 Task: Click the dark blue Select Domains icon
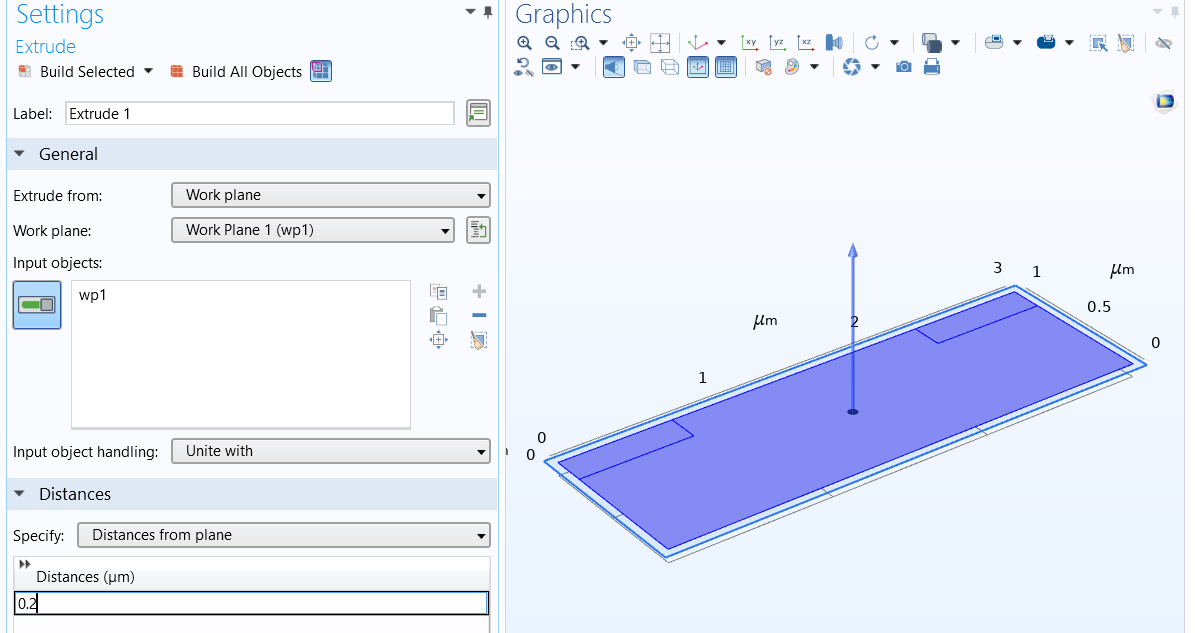pyautogui.click(x=1046, y=43)
